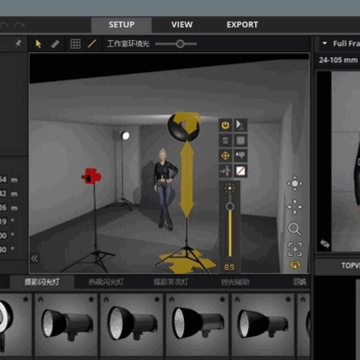The height and width of the screenshot is (360, 360).
Task: Click home icon on third flash thumbnail
Action: point(106,299)
